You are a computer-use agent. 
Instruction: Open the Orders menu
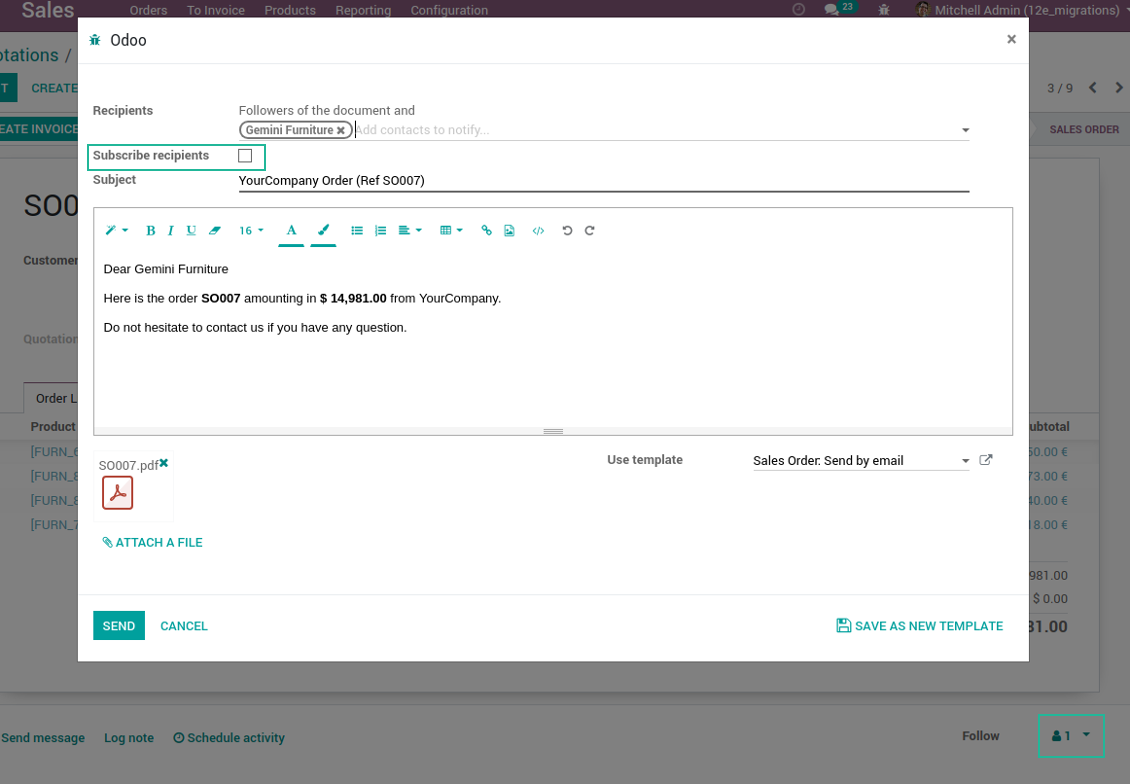(x=148, y=10)
